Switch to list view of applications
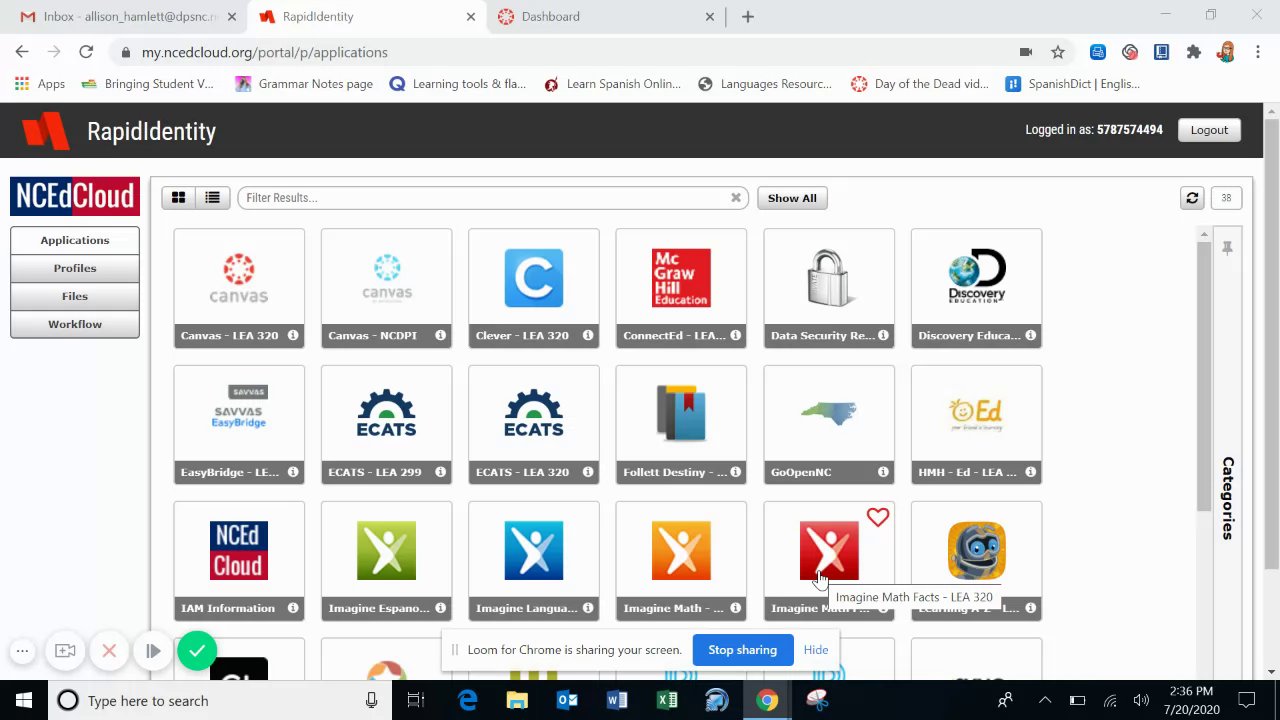The height and width of the screenshot is (720, 1280). tap(212, 198)
